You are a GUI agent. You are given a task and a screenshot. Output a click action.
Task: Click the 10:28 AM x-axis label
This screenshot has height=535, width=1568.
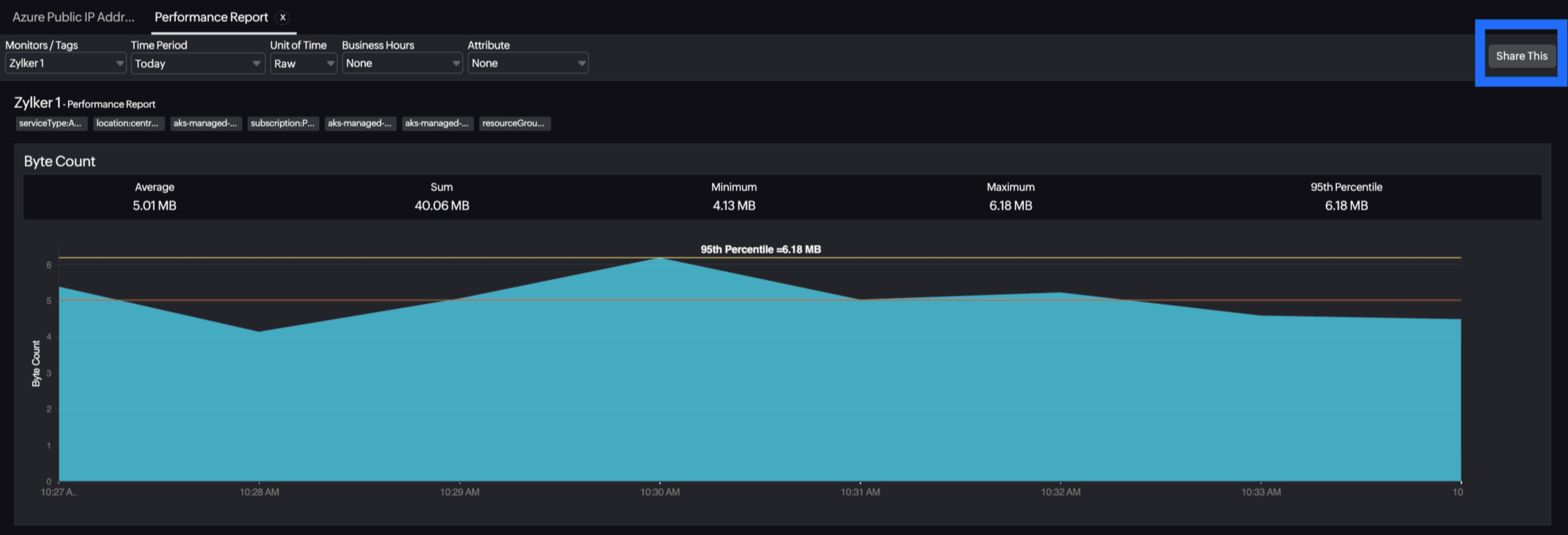(x=259, y=492)
